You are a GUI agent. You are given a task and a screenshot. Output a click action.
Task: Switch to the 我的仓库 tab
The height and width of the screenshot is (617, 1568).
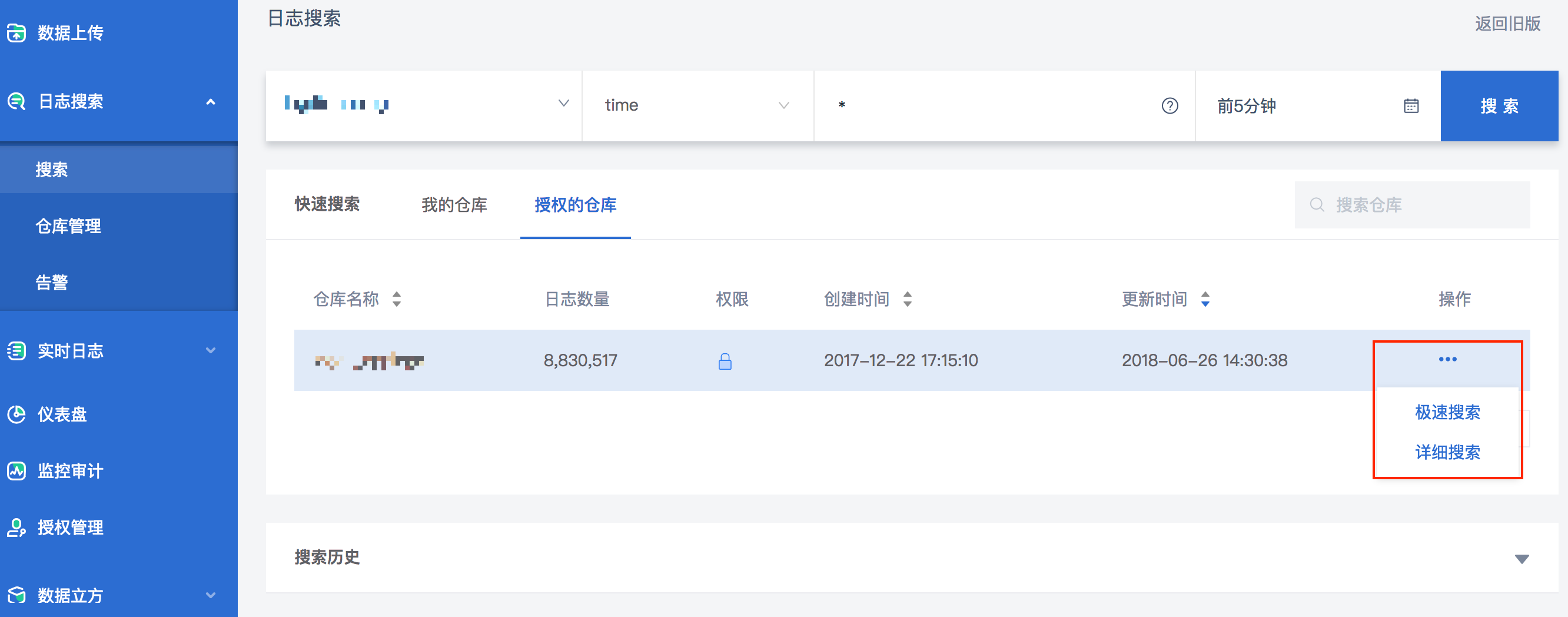(x=454, y=205)
